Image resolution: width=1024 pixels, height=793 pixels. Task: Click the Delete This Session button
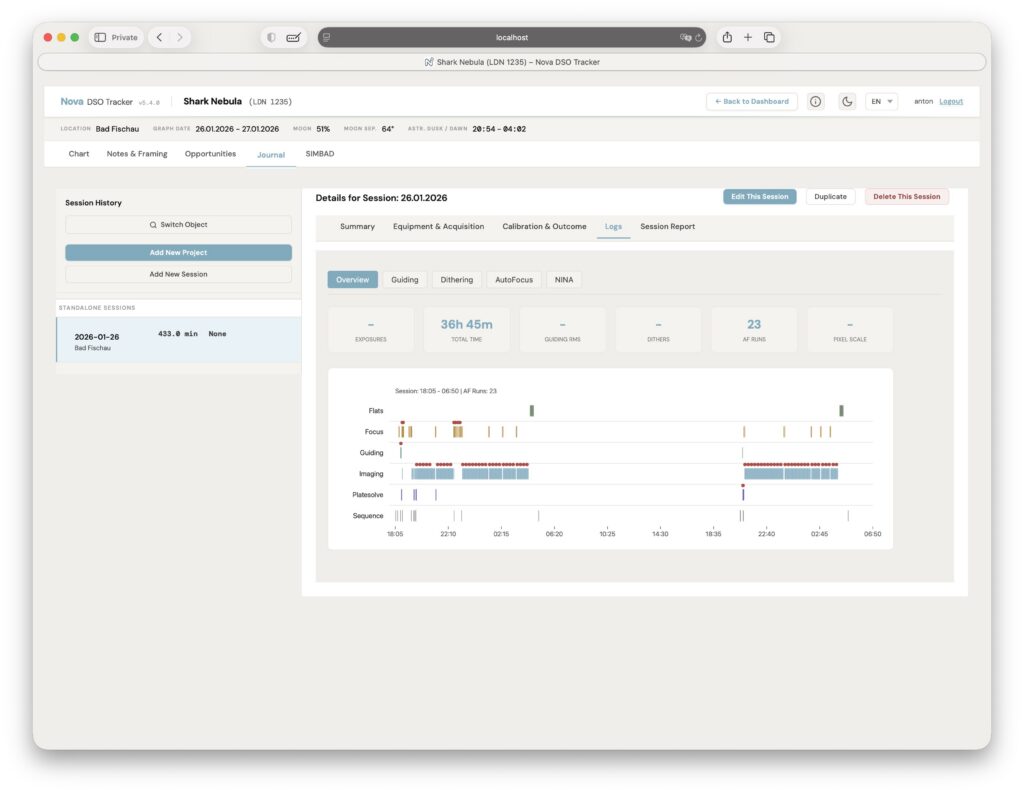(x=905, y=196)
